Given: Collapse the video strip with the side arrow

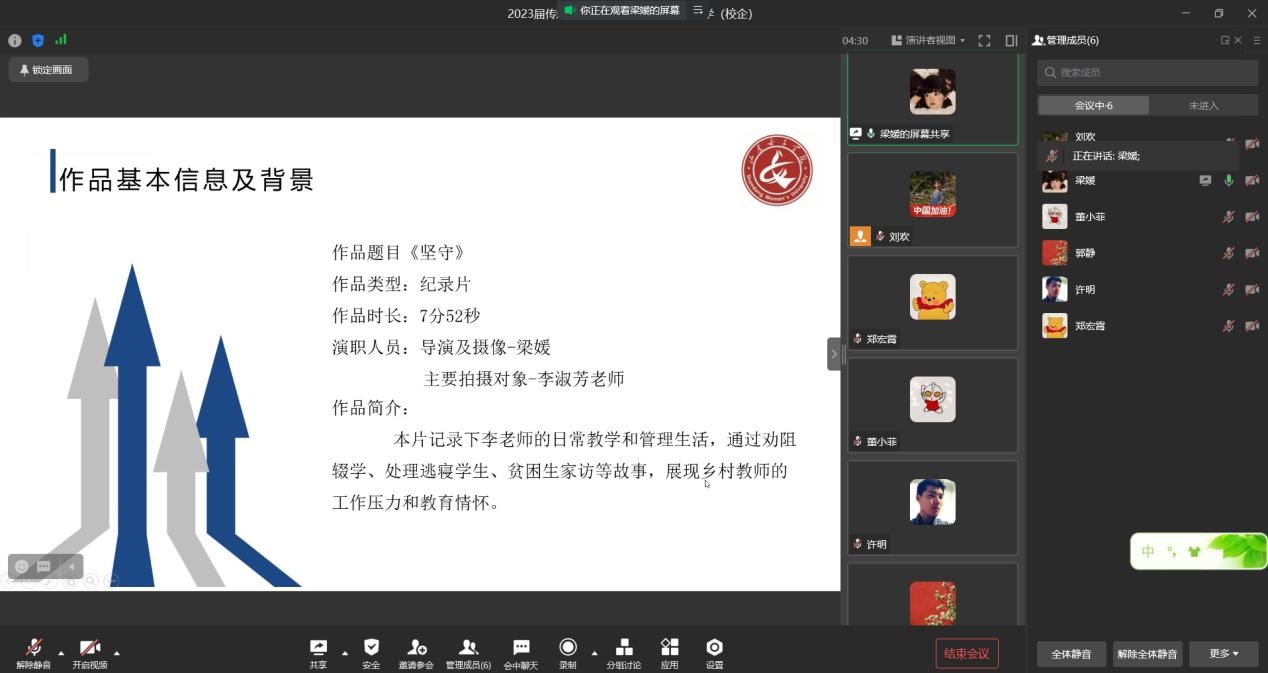Looking at the screenshot, I should point(834,354).
